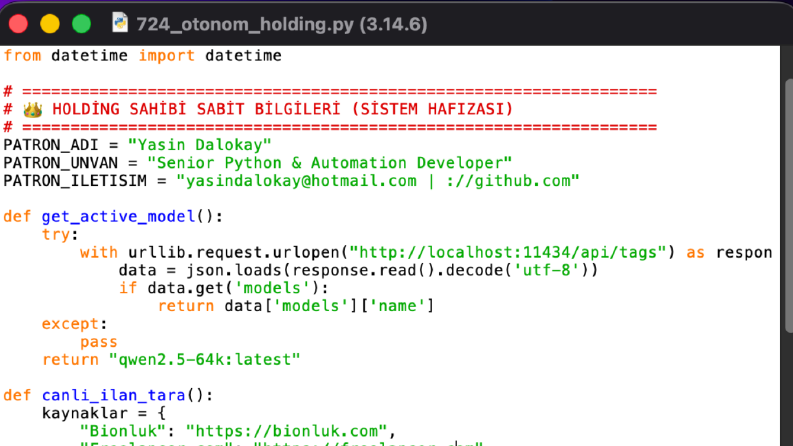
Task: Click the "qwen2.5-64k:latest" string
Action: [205, 360]
